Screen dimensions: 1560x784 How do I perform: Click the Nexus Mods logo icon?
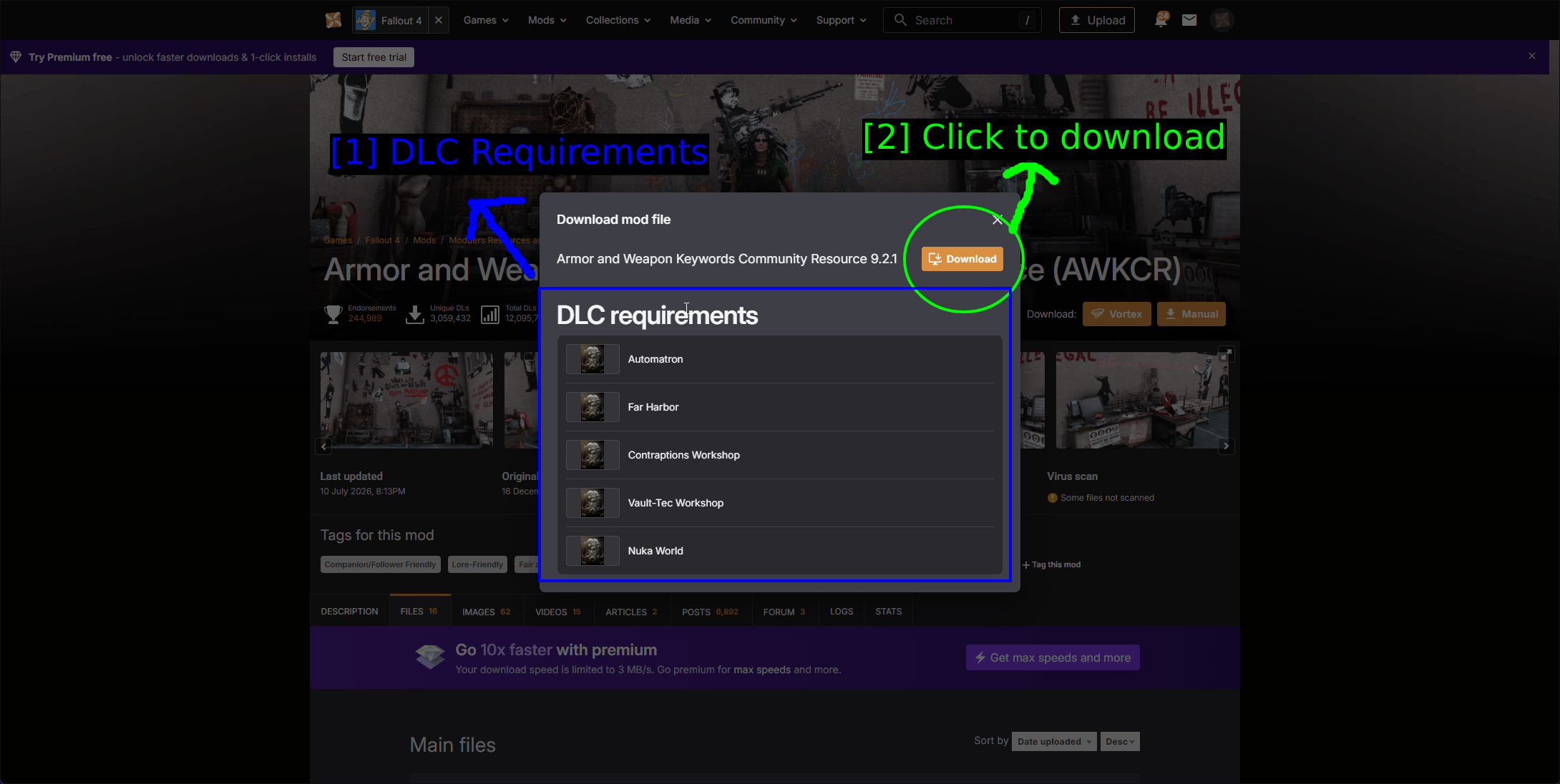[333, 20]
